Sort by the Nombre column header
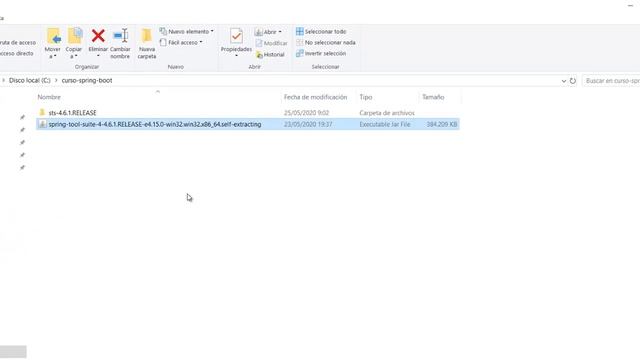Viewport: 640px width, 360px height. pos(49,97)
